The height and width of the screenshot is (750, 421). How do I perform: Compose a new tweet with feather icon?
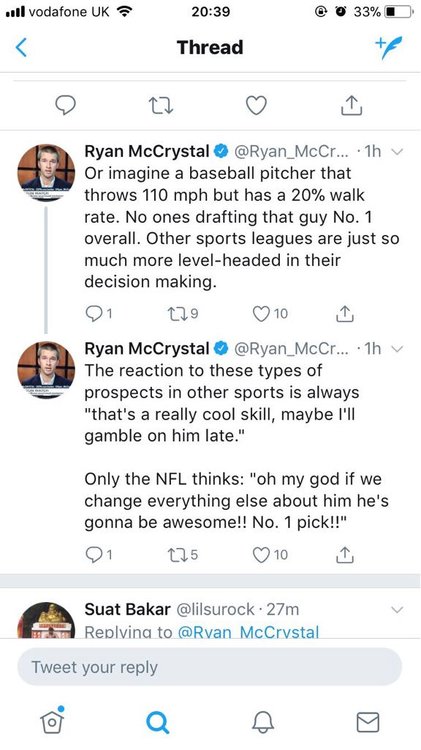click(x=388, y=47)
